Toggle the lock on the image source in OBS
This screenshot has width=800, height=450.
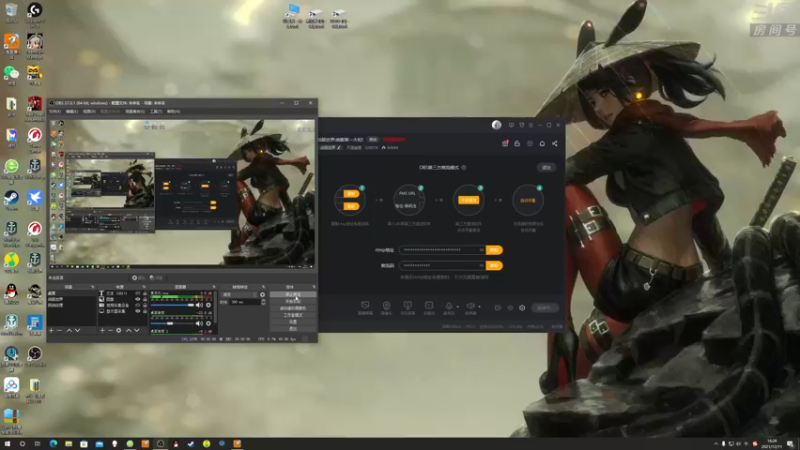[x=145, y=299]
